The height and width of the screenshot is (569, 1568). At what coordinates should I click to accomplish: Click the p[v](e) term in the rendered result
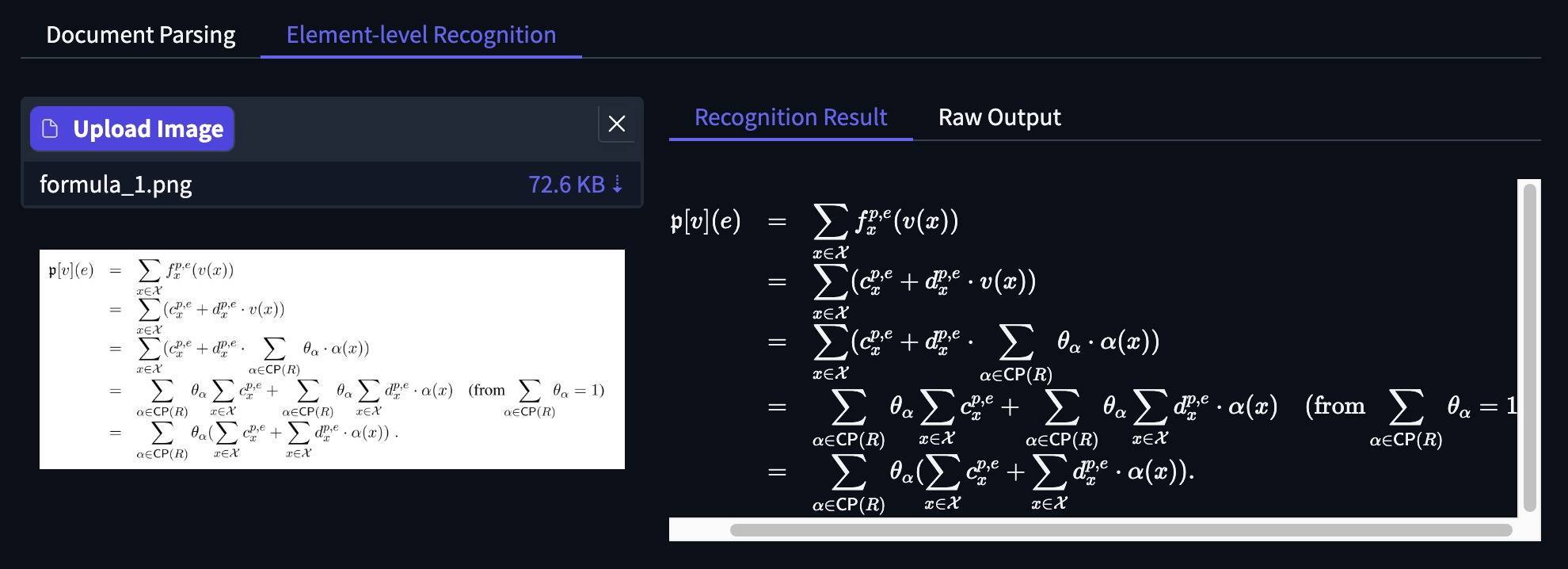pyautogui.click(x=705, y=221)
